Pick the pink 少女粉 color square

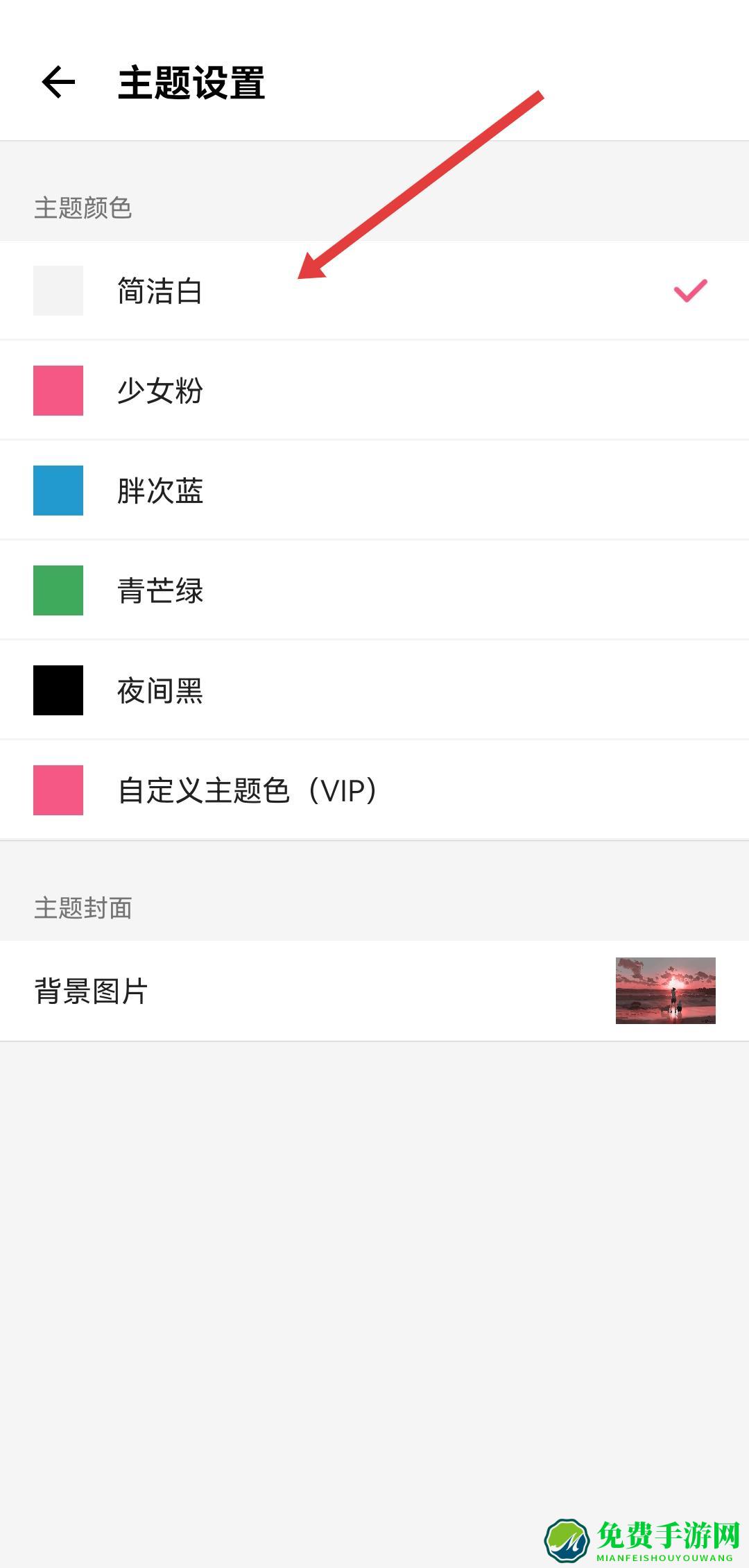coord(58,391)
